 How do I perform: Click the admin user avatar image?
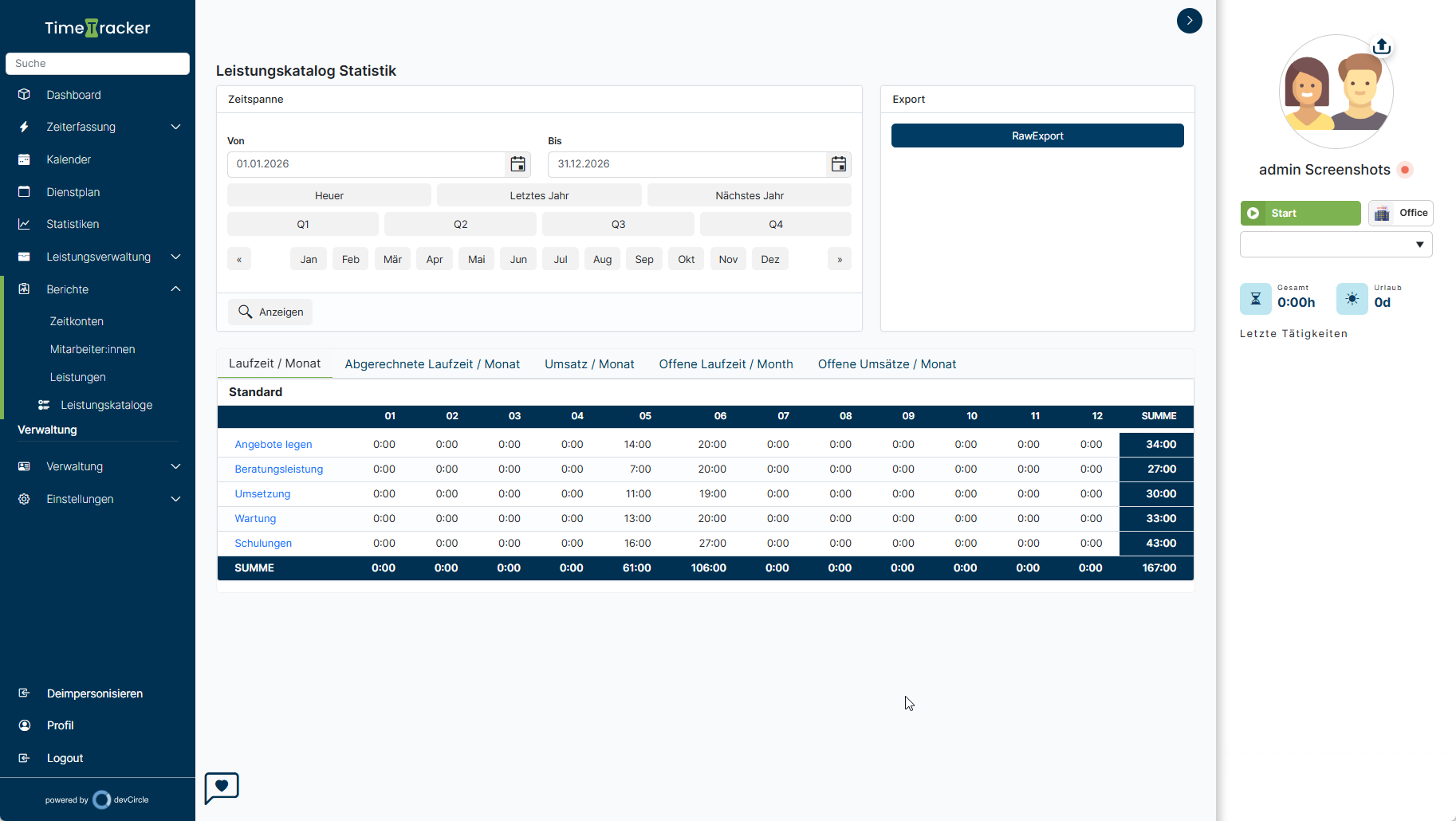click(1336, 92)
